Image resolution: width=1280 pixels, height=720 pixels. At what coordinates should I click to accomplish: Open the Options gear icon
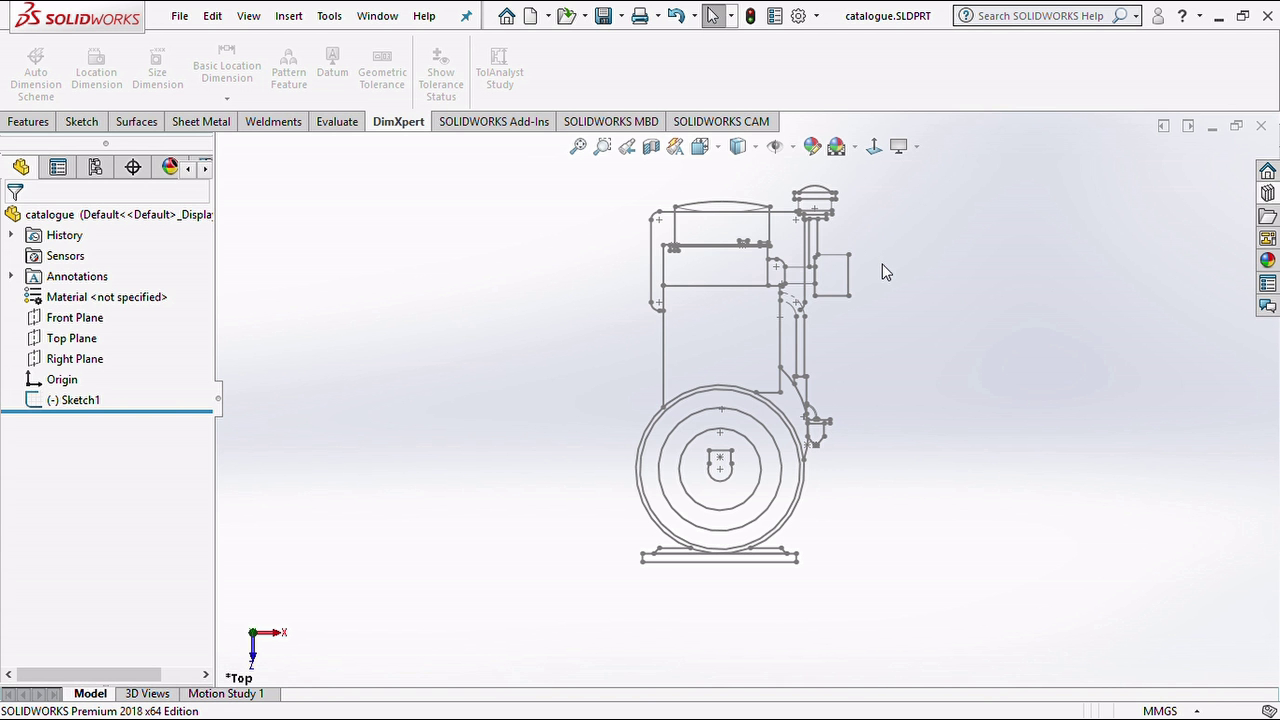[798, 16]
